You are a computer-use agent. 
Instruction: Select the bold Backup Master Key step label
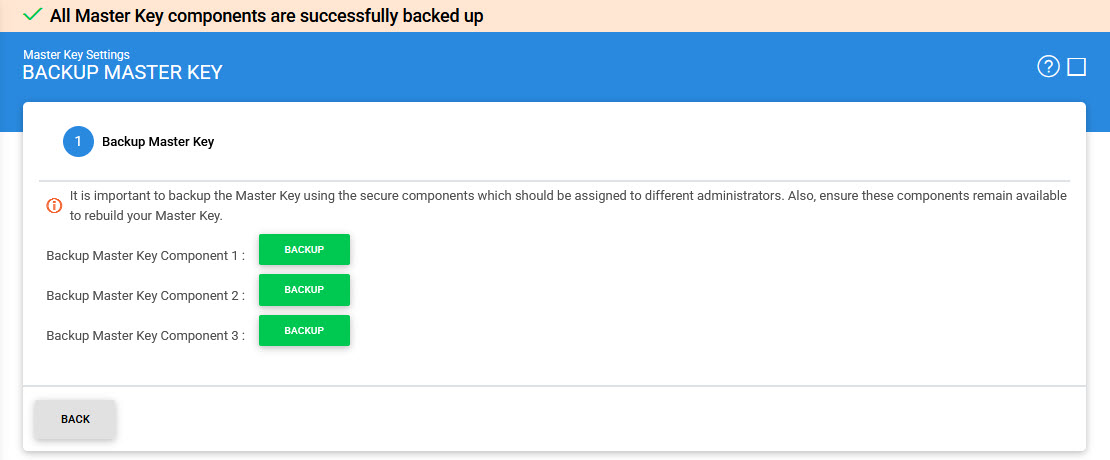(x=158, y=142)
